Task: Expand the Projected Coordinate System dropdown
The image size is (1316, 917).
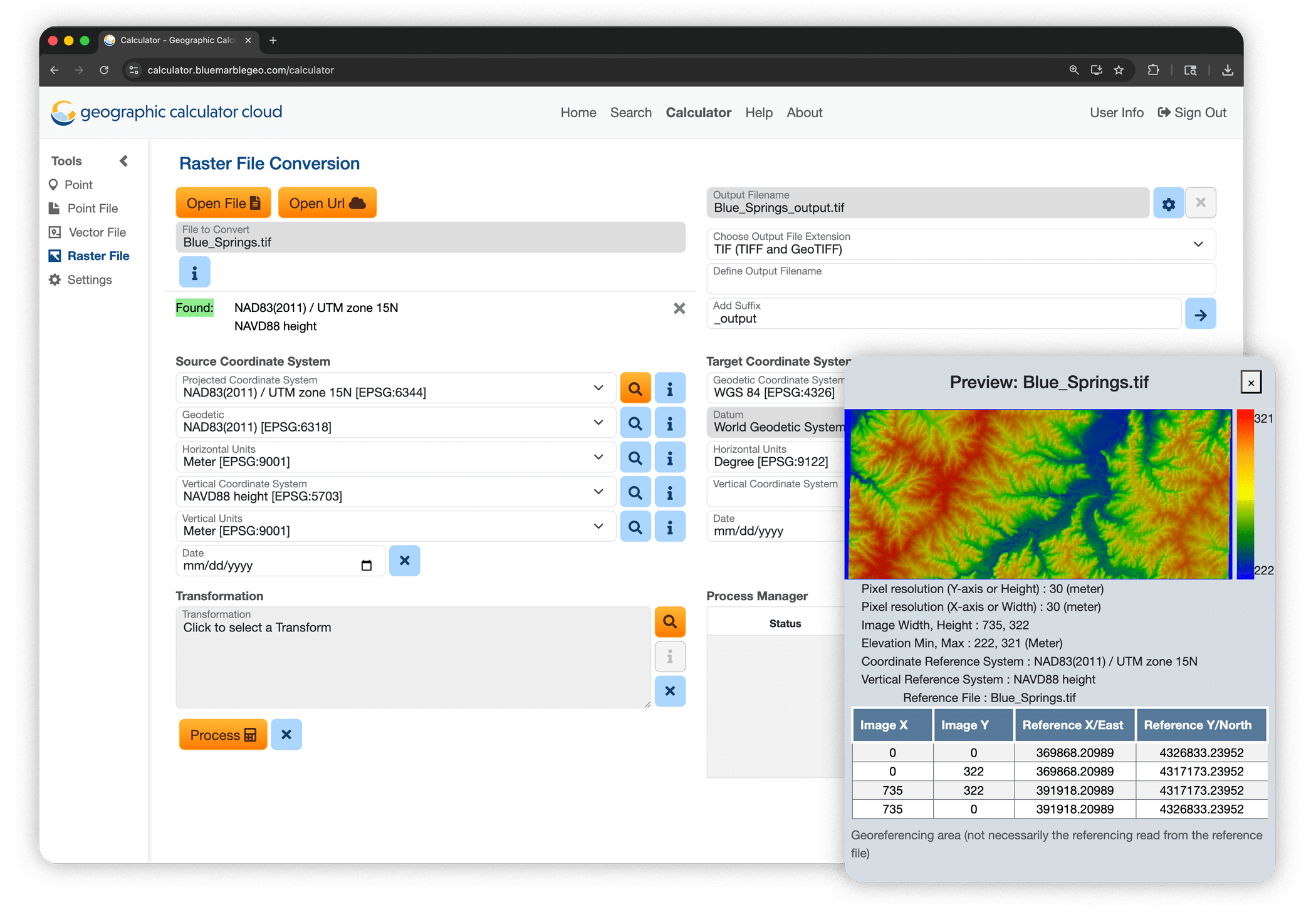Action: (x=597, y=387)
